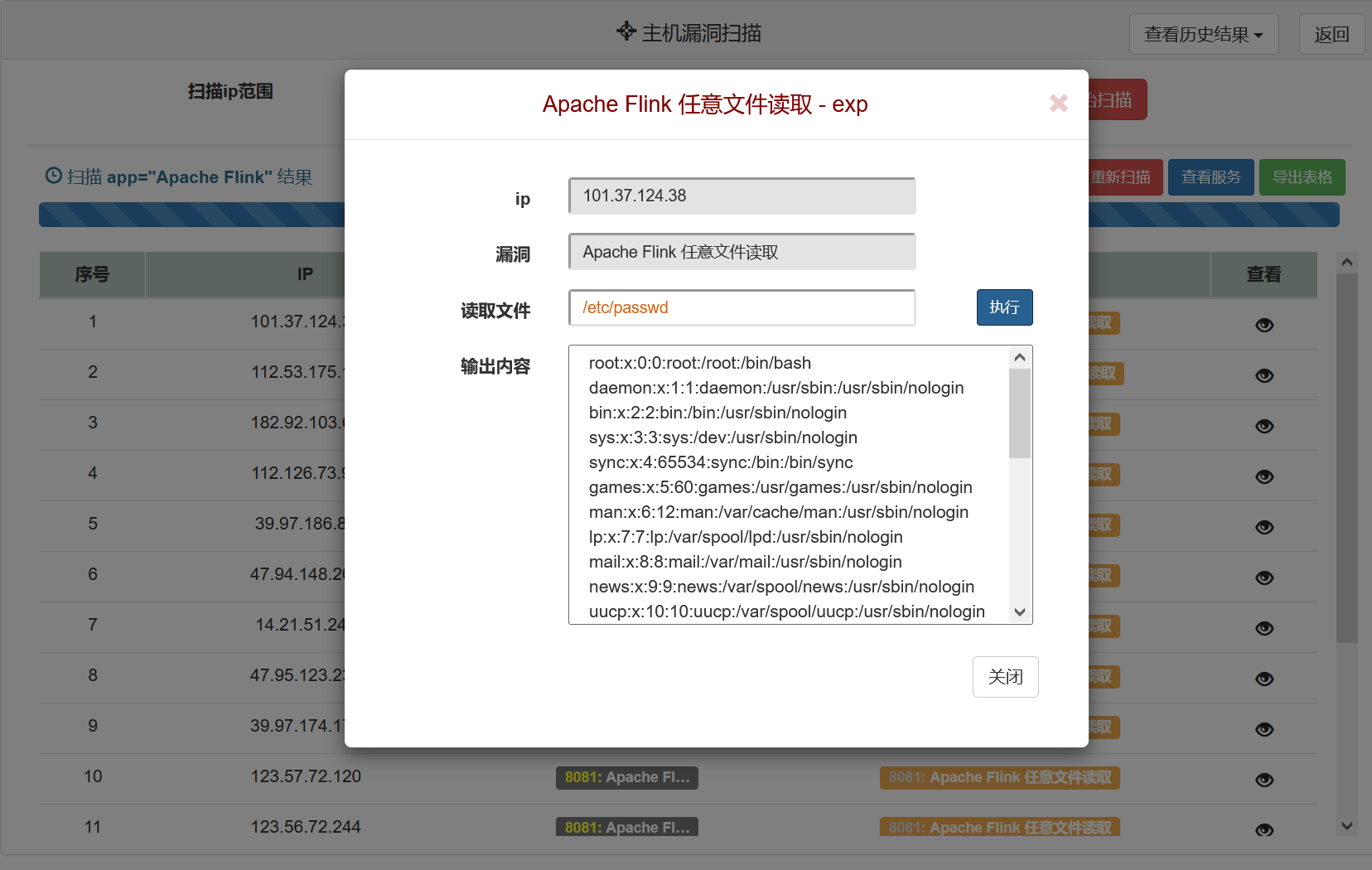Click the page scrollbar down arrow

(1347, 826)
